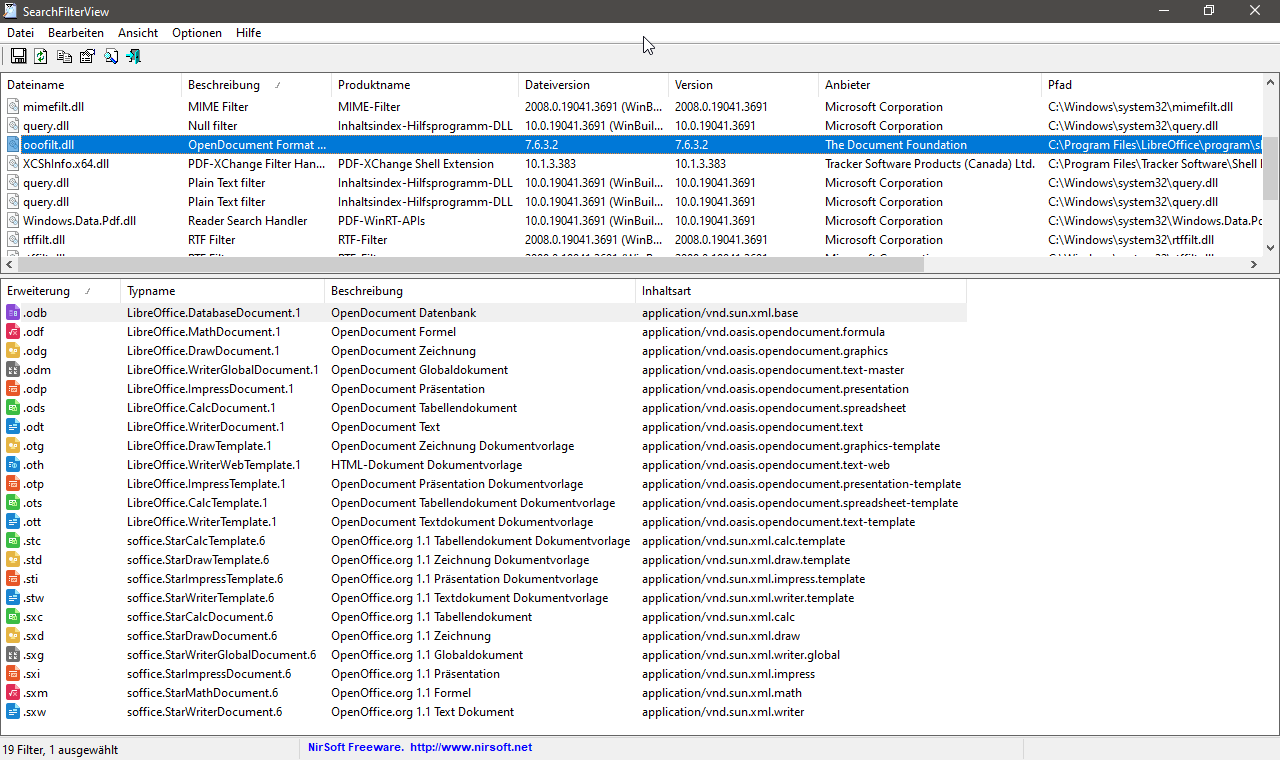1280x760 pixels.
Task: Select the 'Null filter' query.dll row
Action: tap(631, 126)
